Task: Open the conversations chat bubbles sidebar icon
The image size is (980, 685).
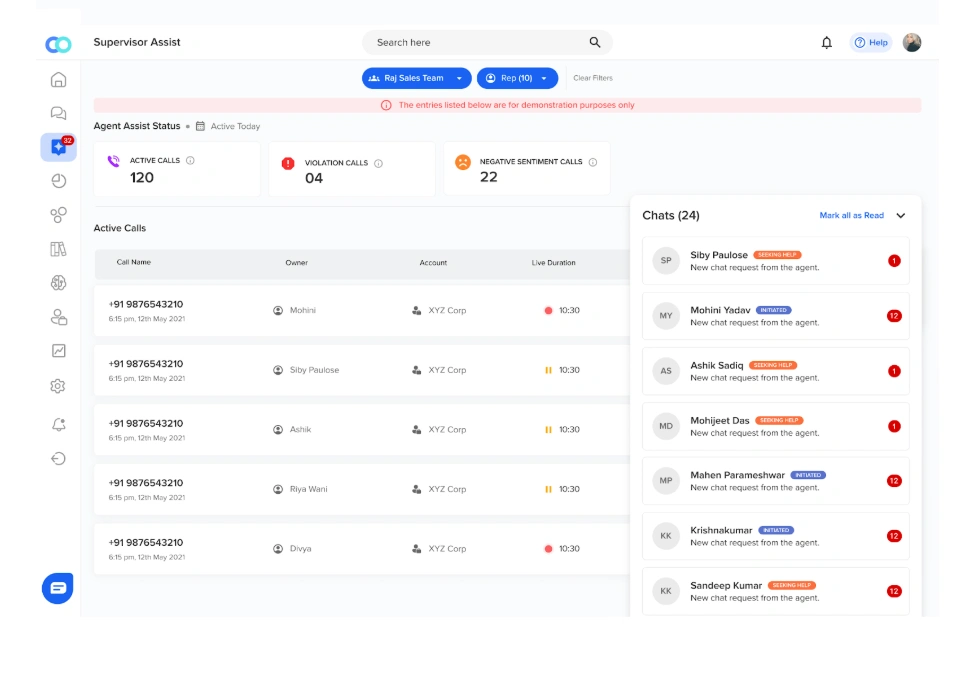Action: click(58, 113)
